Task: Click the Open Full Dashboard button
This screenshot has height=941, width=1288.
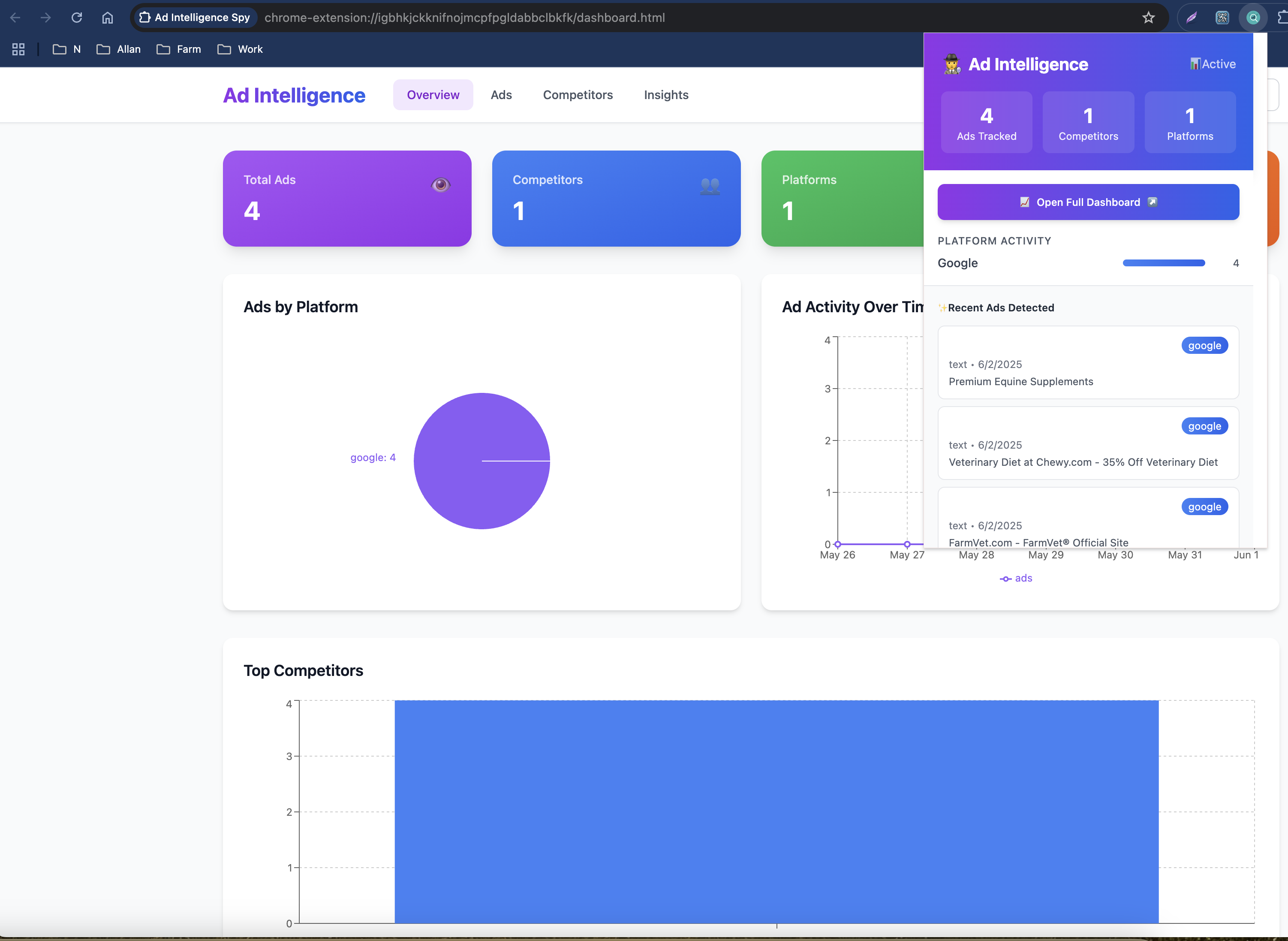Action: pyautogui.click(x=1088, y=202)
